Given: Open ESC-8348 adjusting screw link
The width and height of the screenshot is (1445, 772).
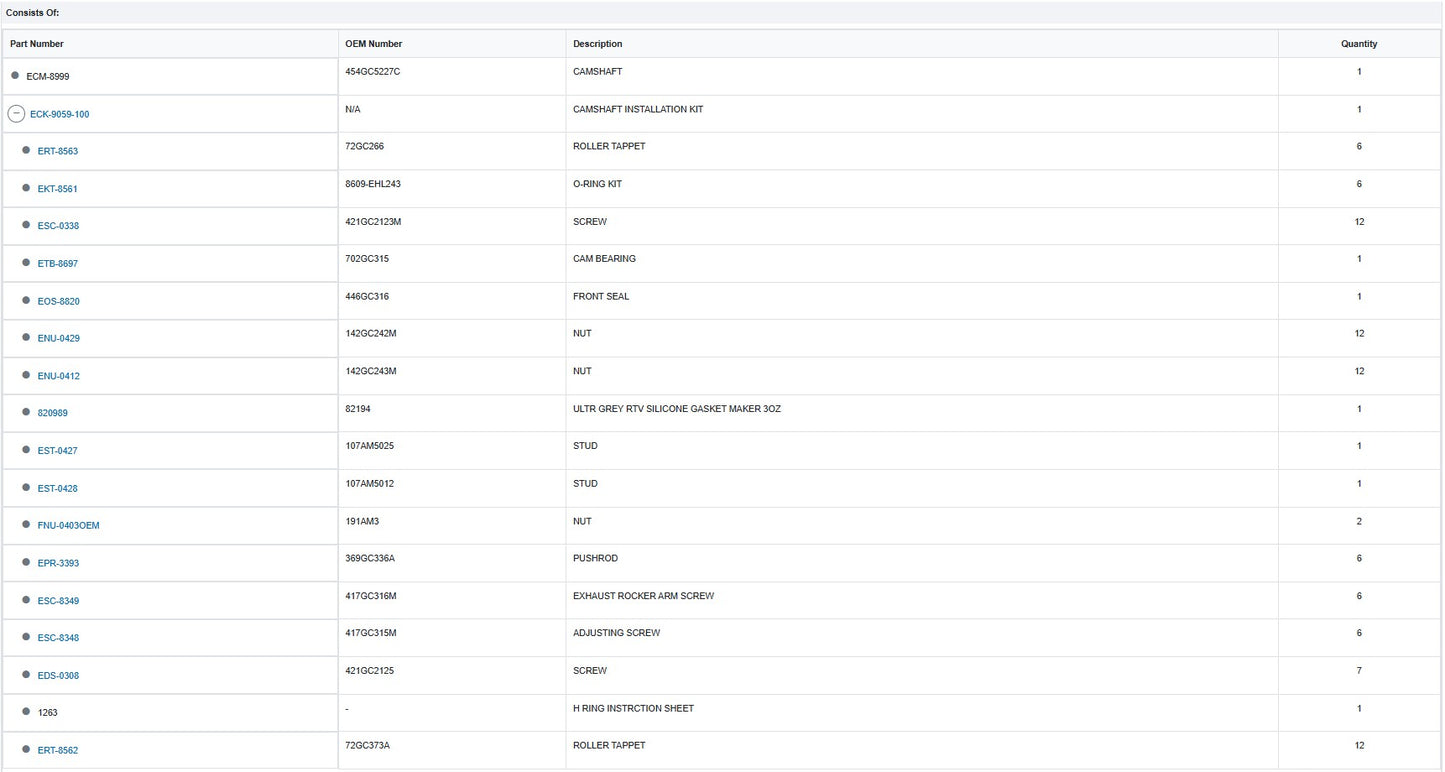Looking at the screenshot, I should [58, 638].
